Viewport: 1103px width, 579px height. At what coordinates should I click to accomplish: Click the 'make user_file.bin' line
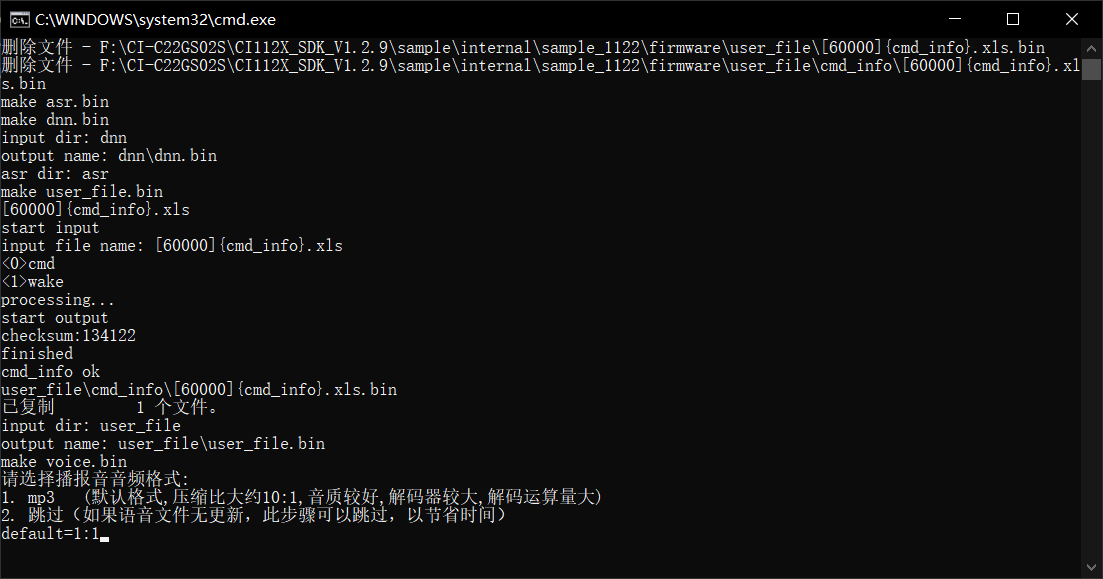82,192
